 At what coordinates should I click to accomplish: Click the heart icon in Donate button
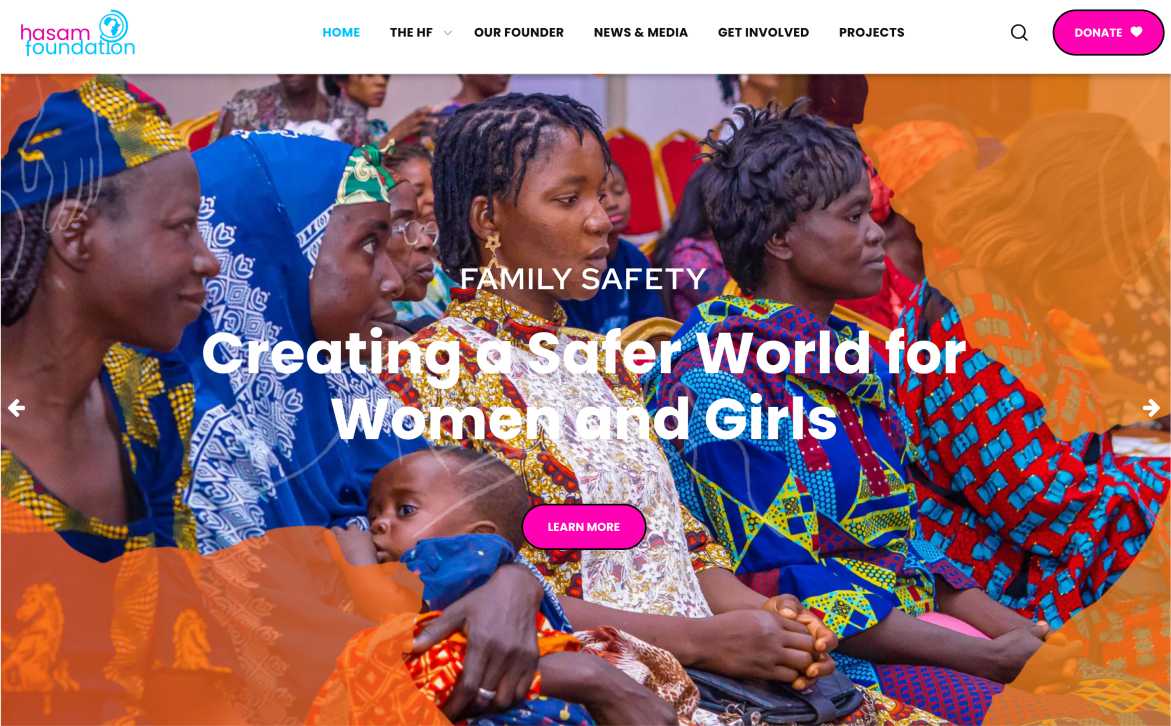pos(1136,32)
